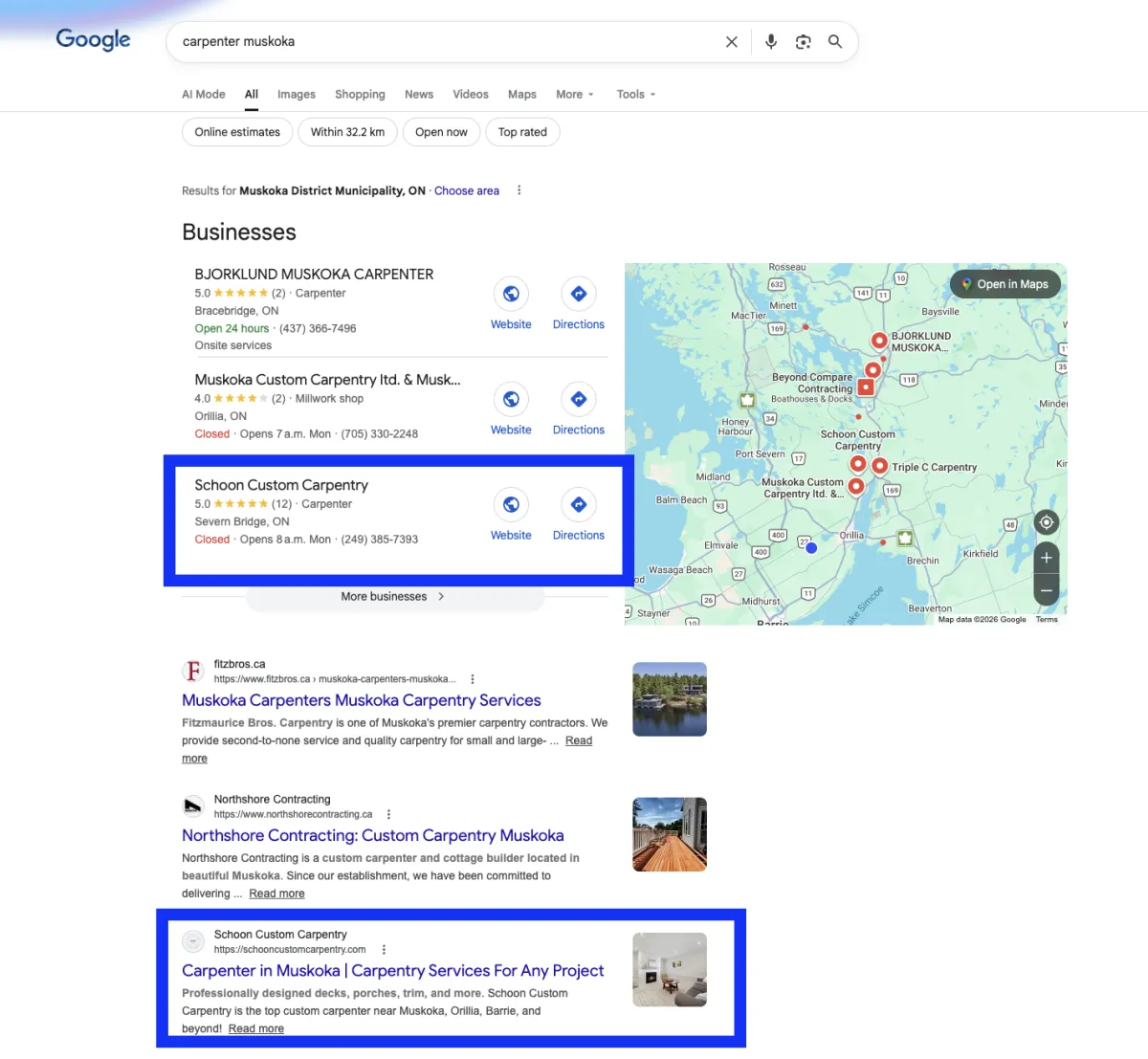Click the map my-location target icon
Screen dimensions: 1148x1059
(x=1047, y=522)
